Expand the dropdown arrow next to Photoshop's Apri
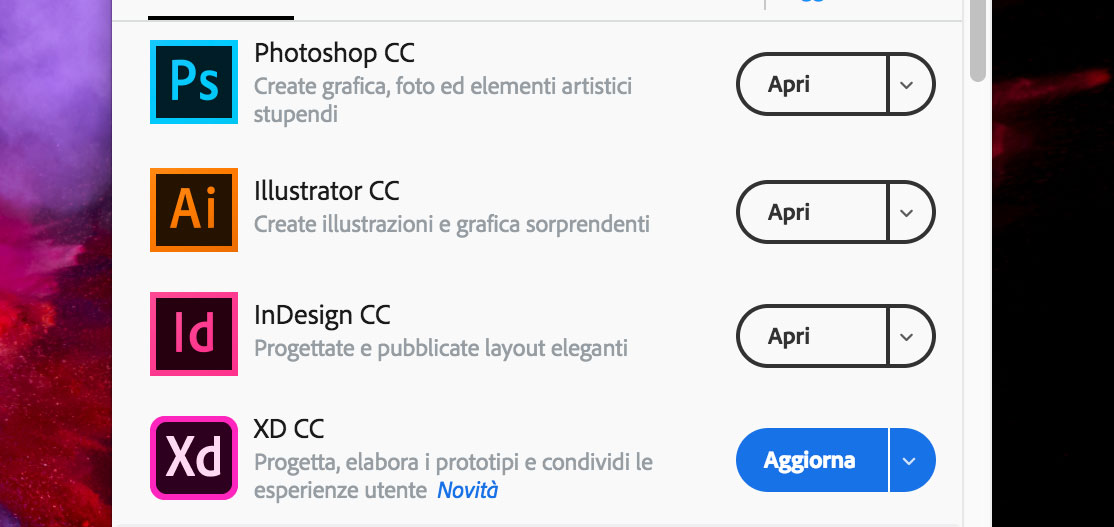1114x527 pixels. point(912,84)
